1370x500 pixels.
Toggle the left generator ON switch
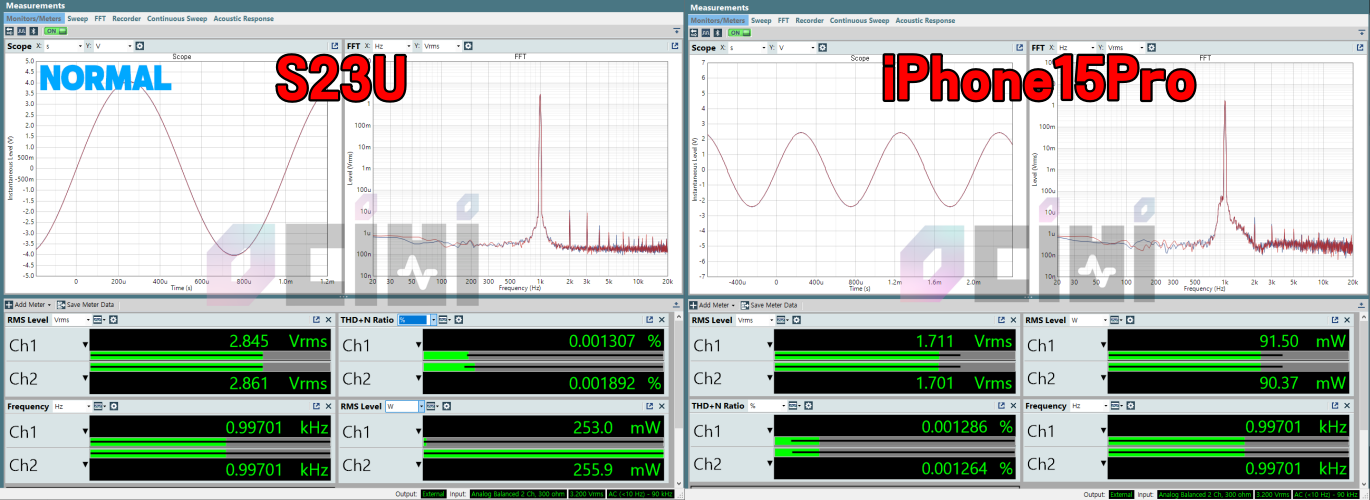[x=54, y=32]
